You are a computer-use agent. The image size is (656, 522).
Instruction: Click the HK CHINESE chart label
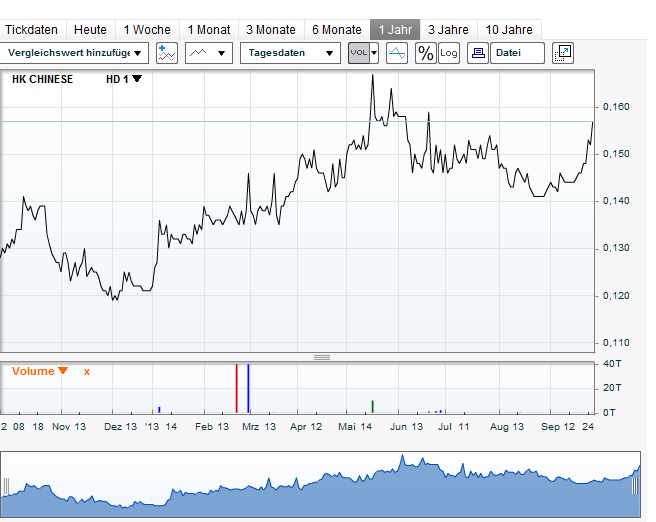pyautogui.click(x=42, y=79)
